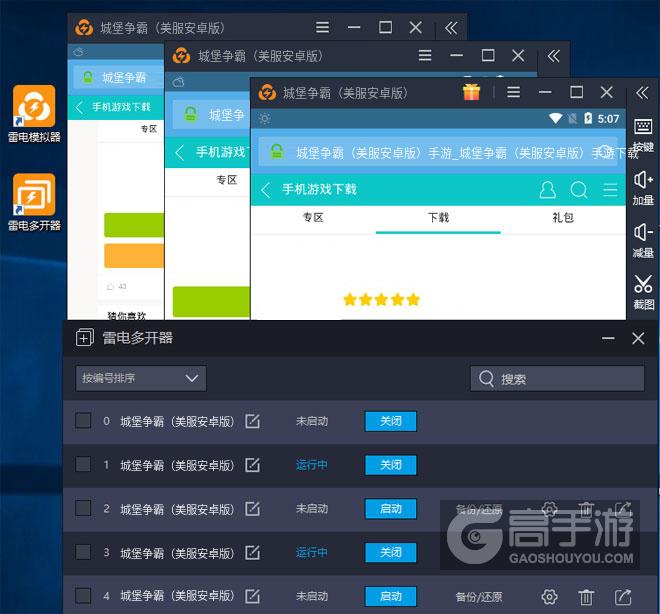
Task: Open settings gear for instance 4
Action: point(549,596)
